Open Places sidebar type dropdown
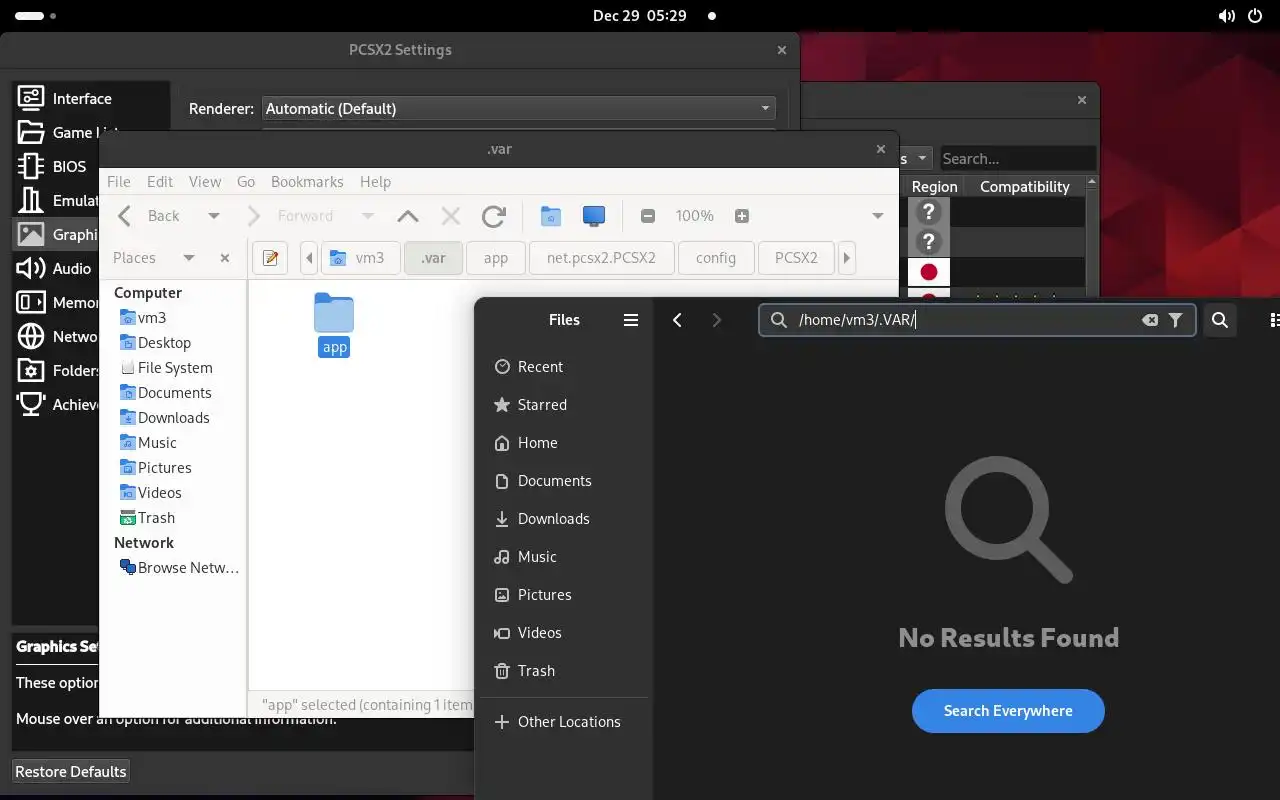The image size is (1280, 800). coord(188,258)
